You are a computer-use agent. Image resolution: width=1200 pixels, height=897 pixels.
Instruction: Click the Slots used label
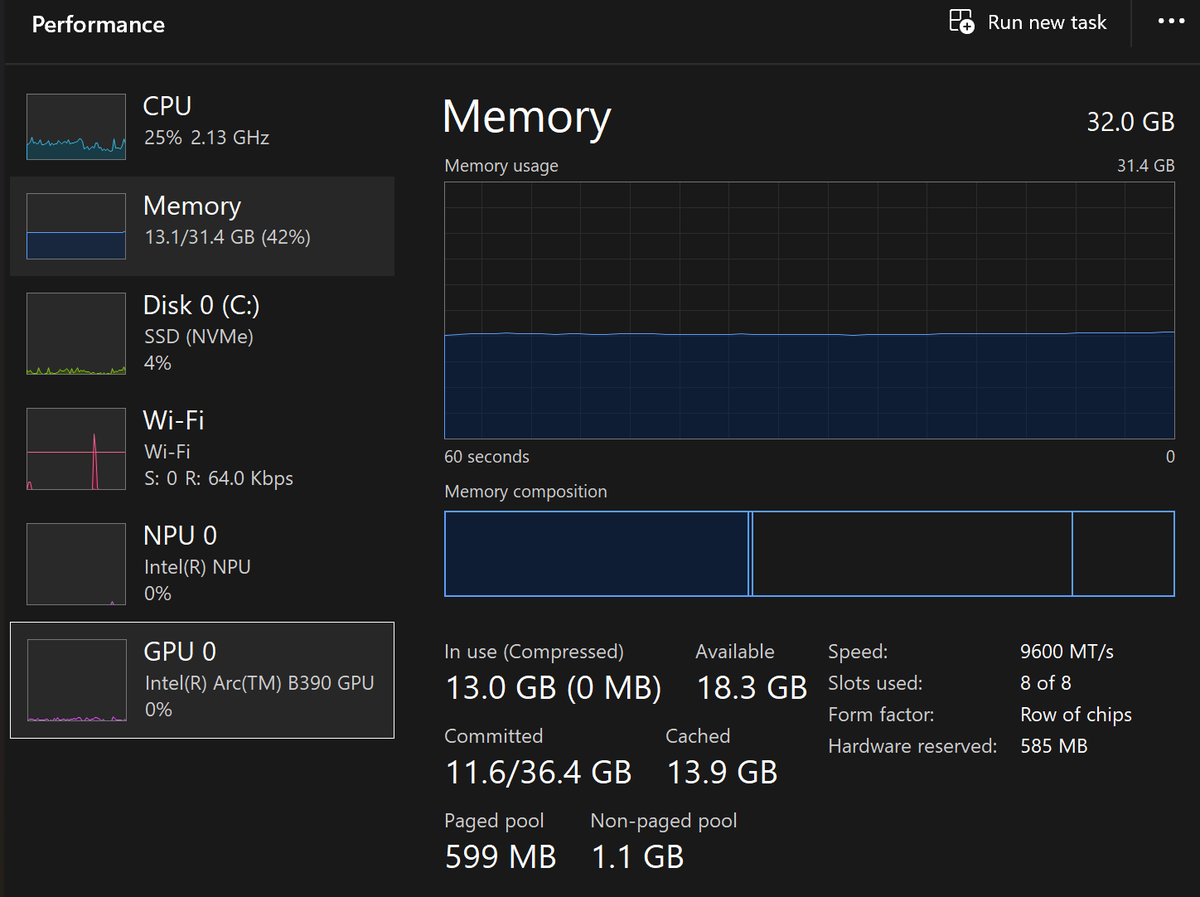875,684
